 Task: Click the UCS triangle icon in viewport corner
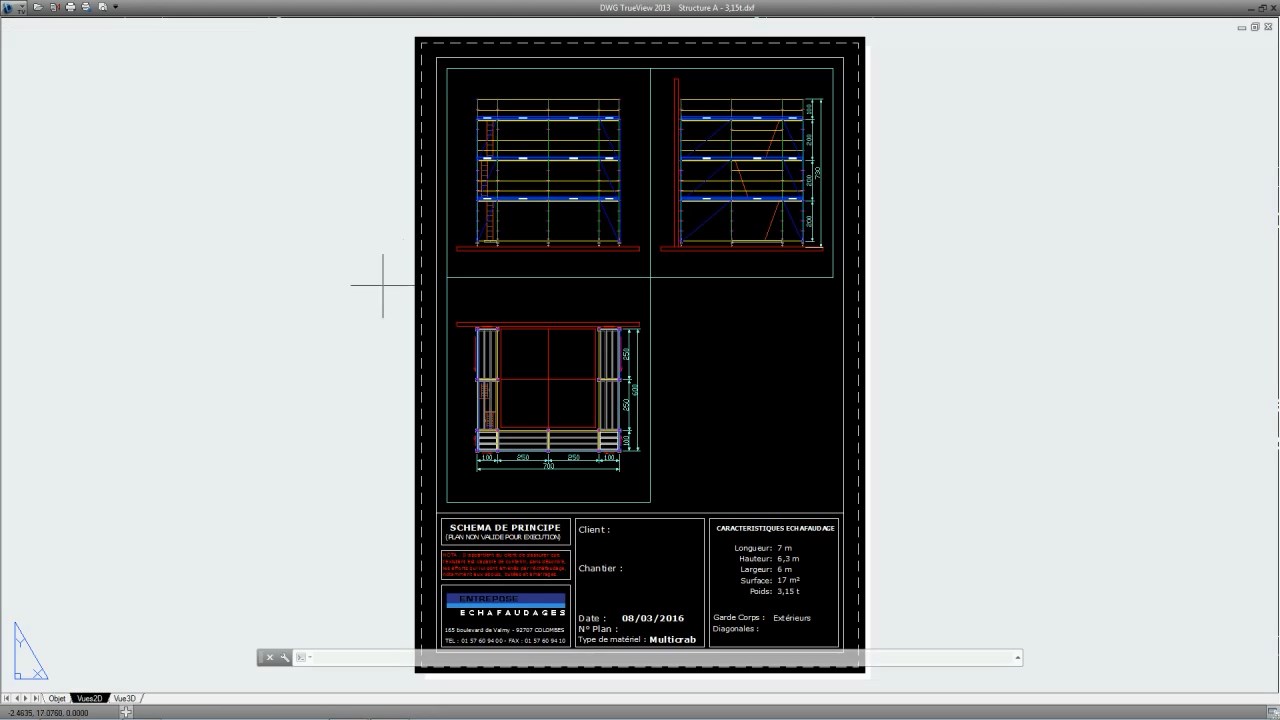click(30, 651)
